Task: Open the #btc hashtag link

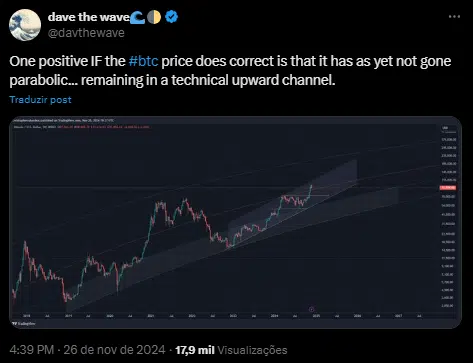Action: coord(143,61)
